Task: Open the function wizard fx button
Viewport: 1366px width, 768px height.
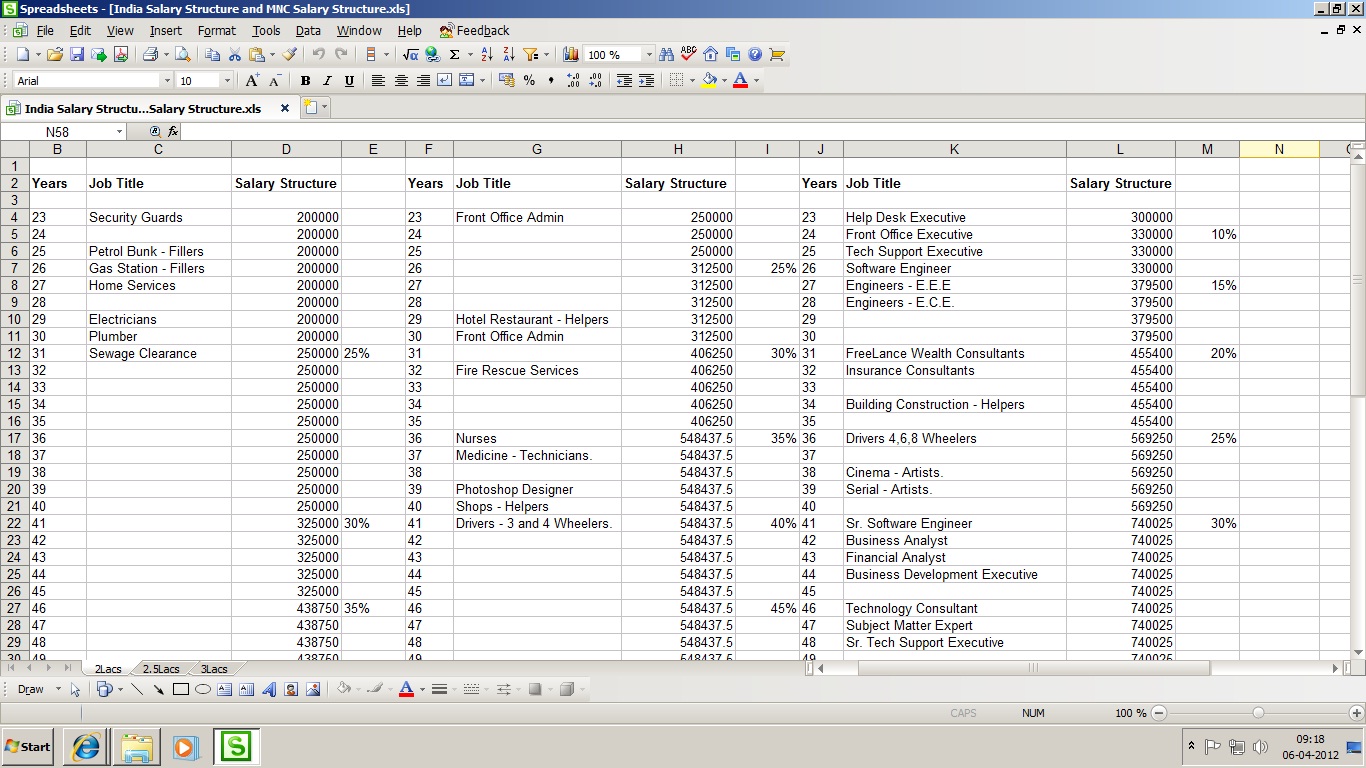Action: point(173,132)
